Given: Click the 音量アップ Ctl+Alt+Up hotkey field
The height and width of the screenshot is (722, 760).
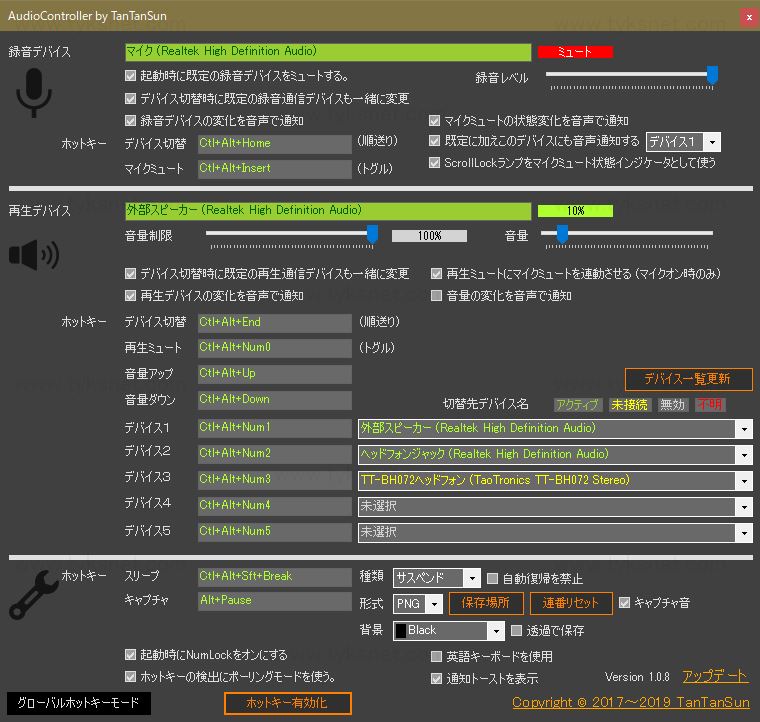Looking at the screenshot, I should 275,374.
